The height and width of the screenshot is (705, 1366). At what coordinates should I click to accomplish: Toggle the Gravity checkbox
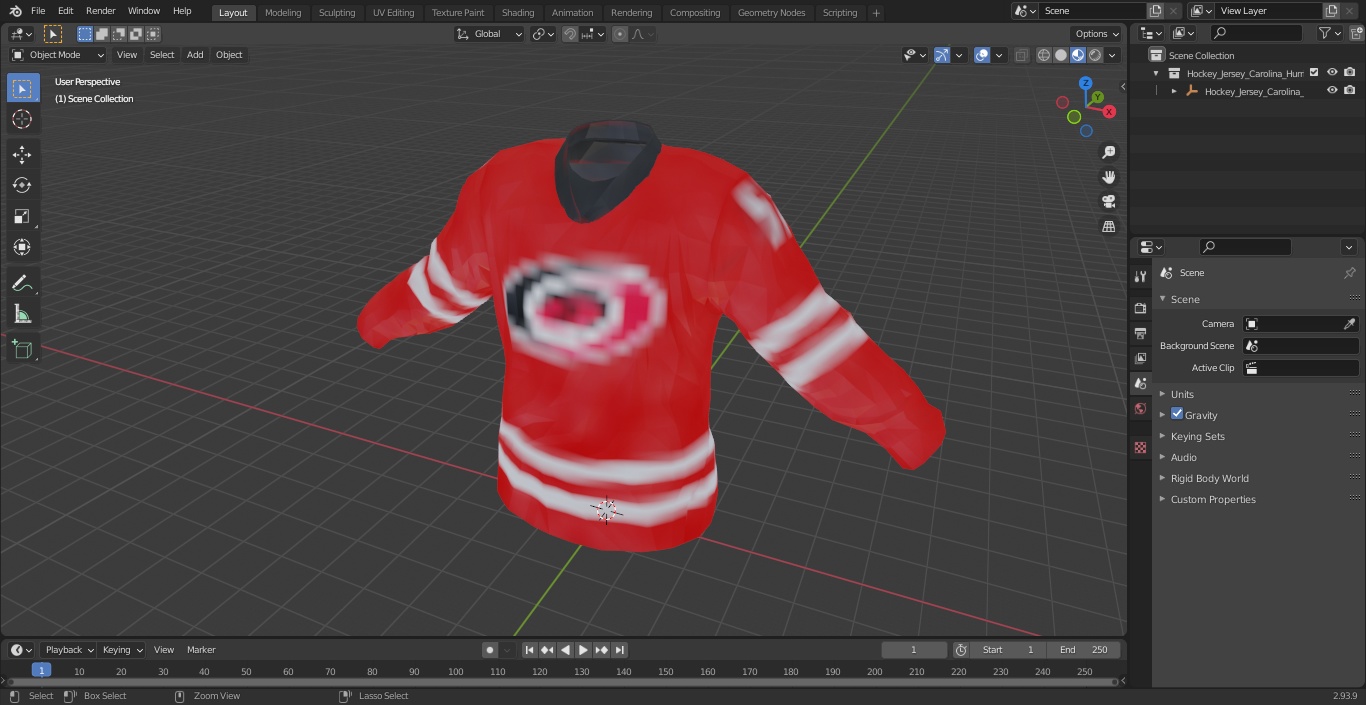[x=1177, y=414]
